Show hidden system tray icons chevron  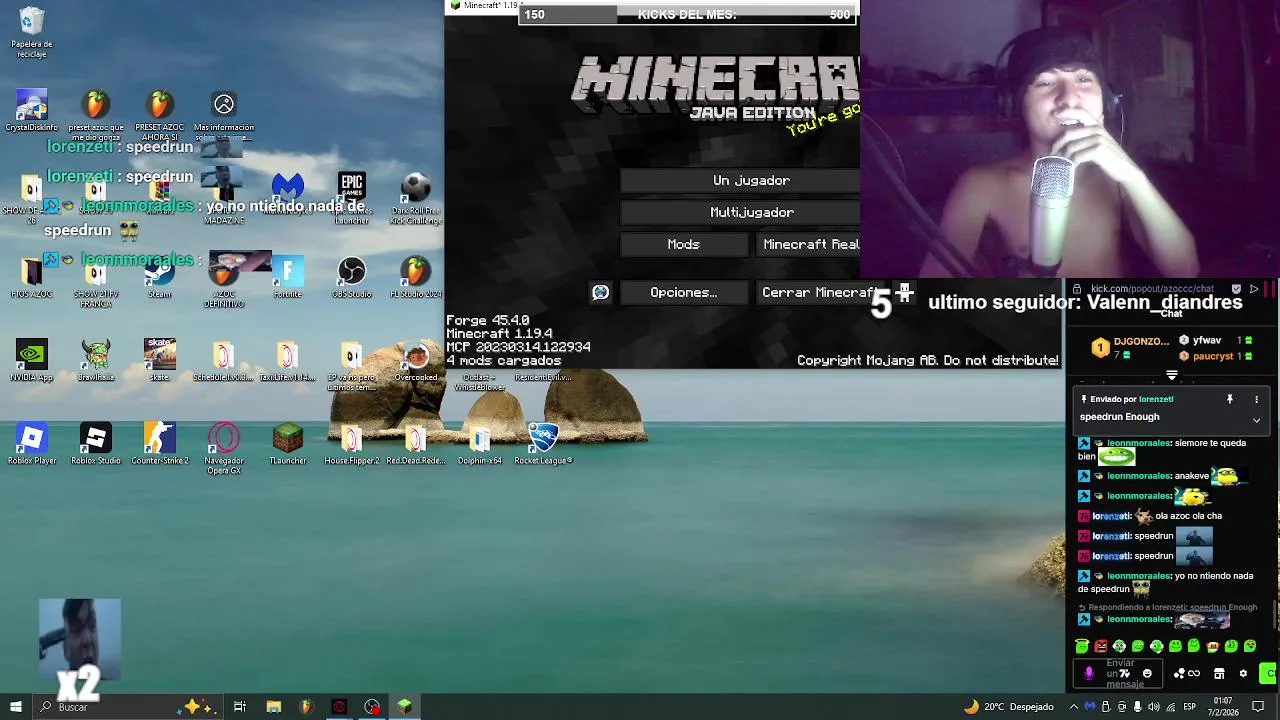(1073, 707)
